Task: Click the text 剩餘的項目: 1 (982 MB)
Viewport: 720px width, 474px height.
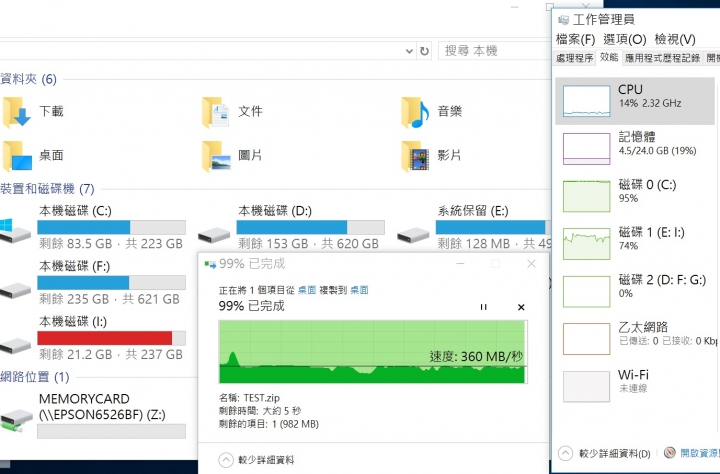Action: (269, 424)
